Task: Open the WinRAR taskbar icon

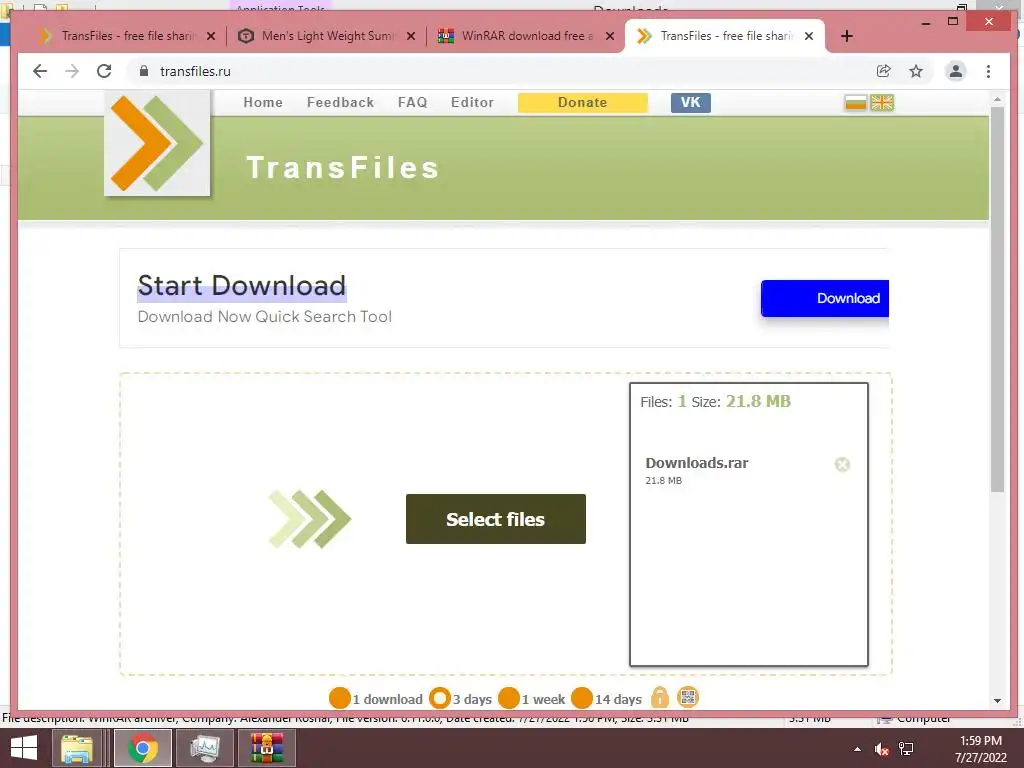Action: coord(267,748)
